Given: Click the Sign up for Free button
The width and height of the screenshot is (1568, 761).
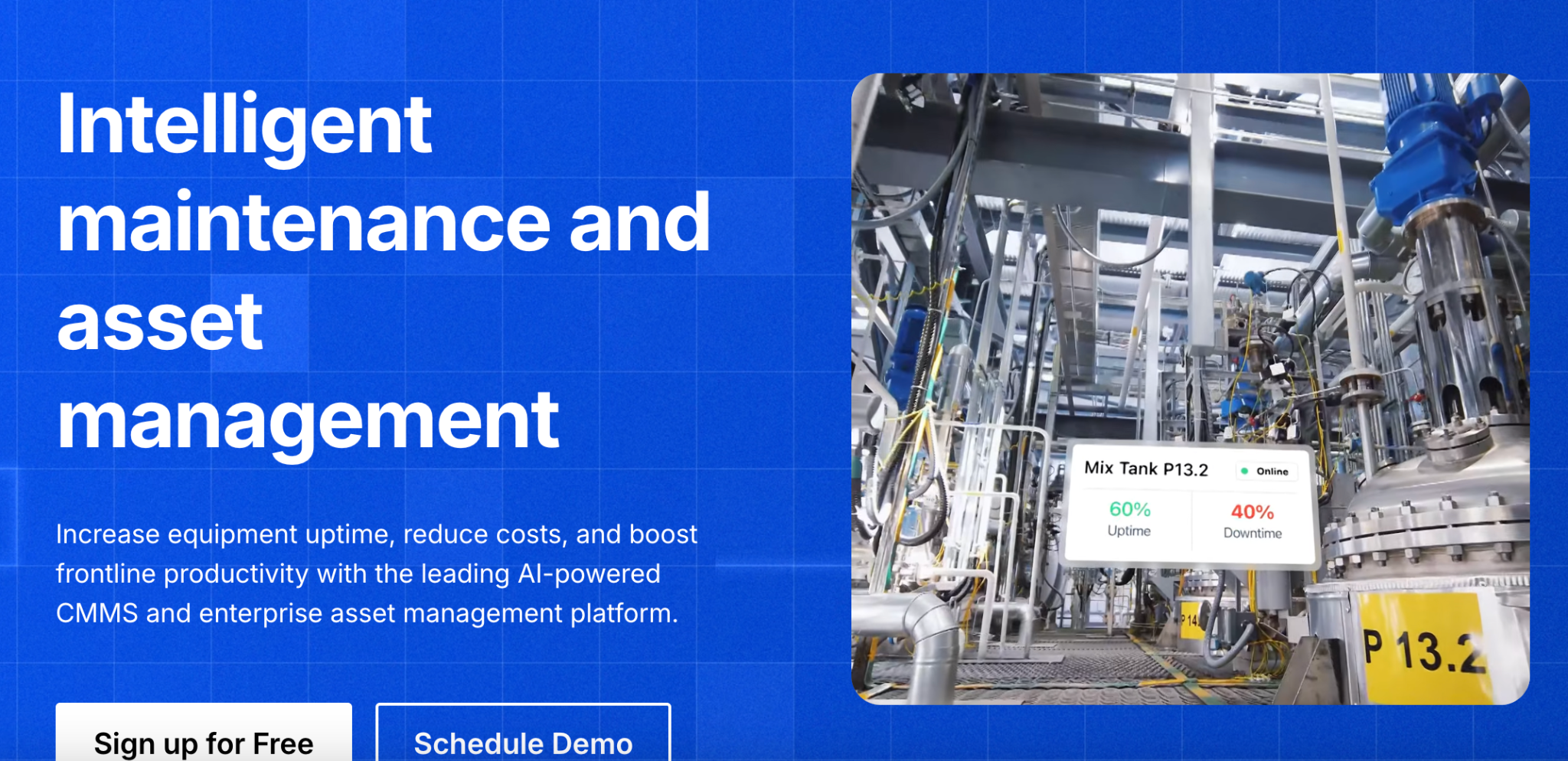Looking at the screenshot, I should [204, 733].
